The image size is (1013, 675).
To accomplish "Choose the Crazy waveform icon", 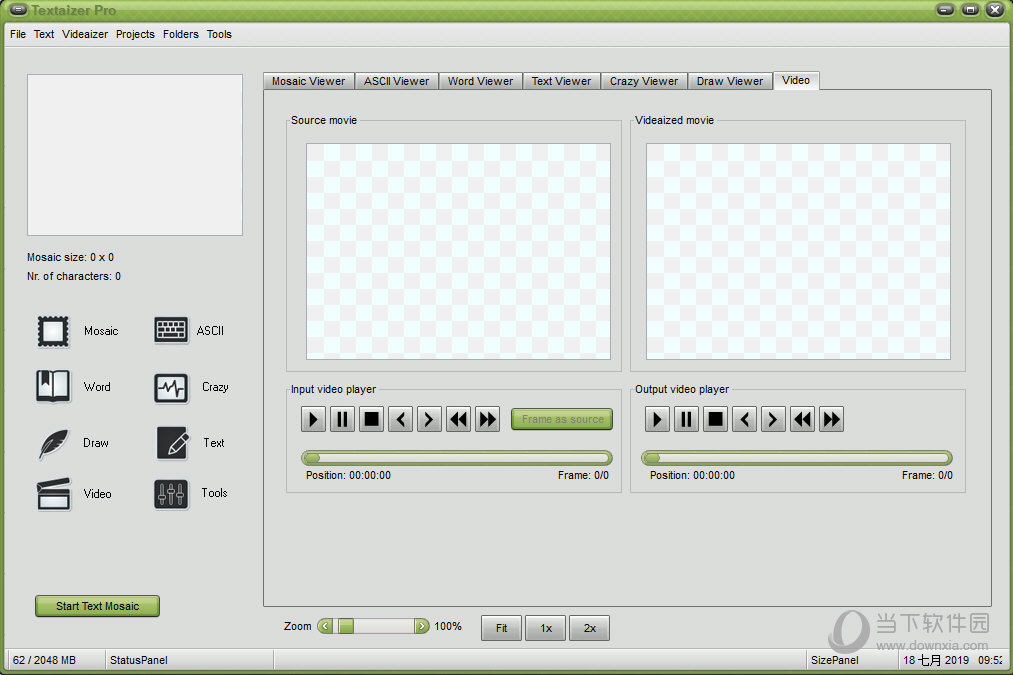I will (171, 388).
